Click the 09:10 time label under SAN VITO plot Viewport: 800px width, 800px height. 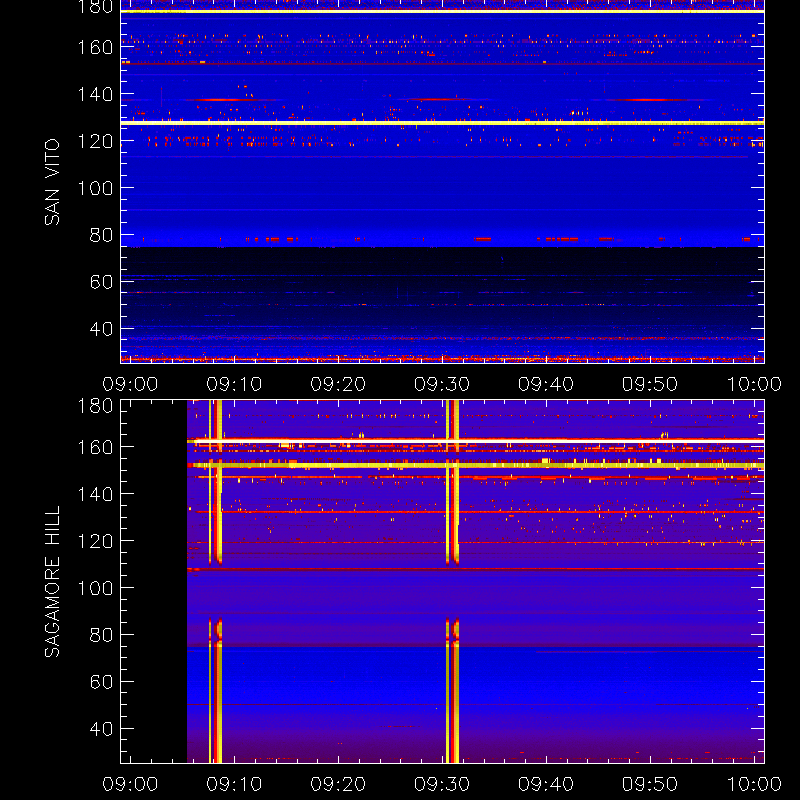click(234, 384)
